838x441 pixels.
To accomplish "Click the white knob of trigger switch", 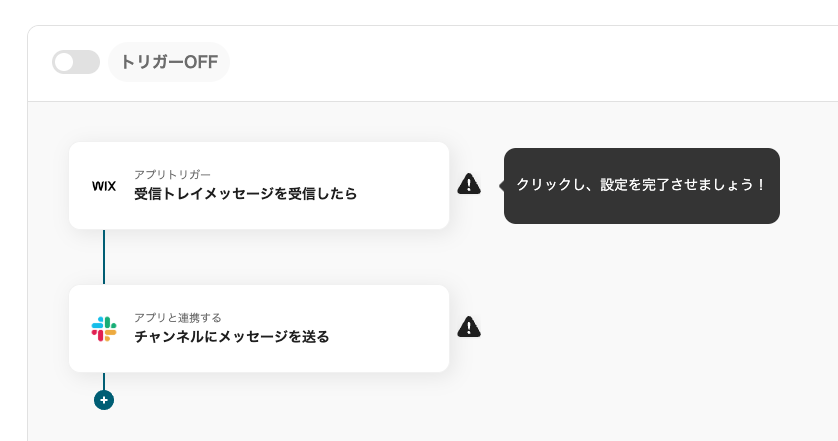I will tap(65, 62).
